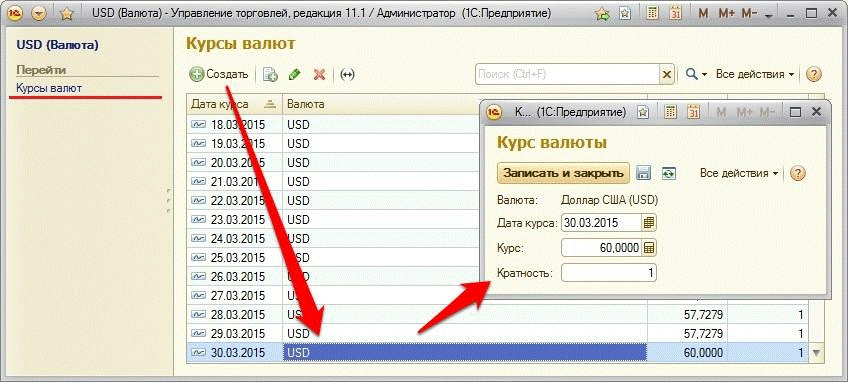The width and height of the screenshot is (848, 382).
Task: Open the calendar icon in main title bar
Action: click(x=676, y=14)
